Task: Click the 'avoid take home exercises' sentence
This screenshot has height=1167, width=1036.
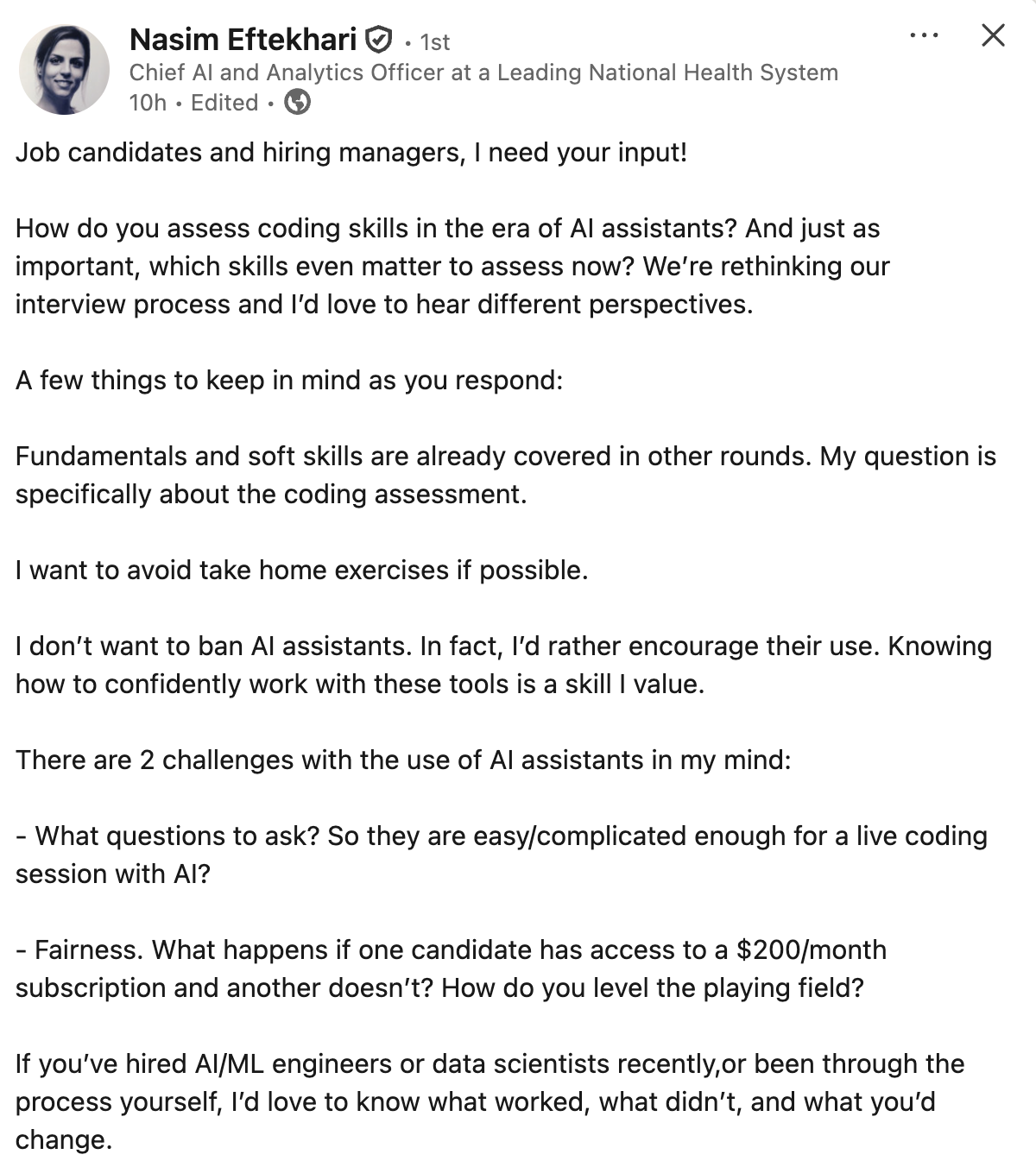Action: (x=301, y=571)
